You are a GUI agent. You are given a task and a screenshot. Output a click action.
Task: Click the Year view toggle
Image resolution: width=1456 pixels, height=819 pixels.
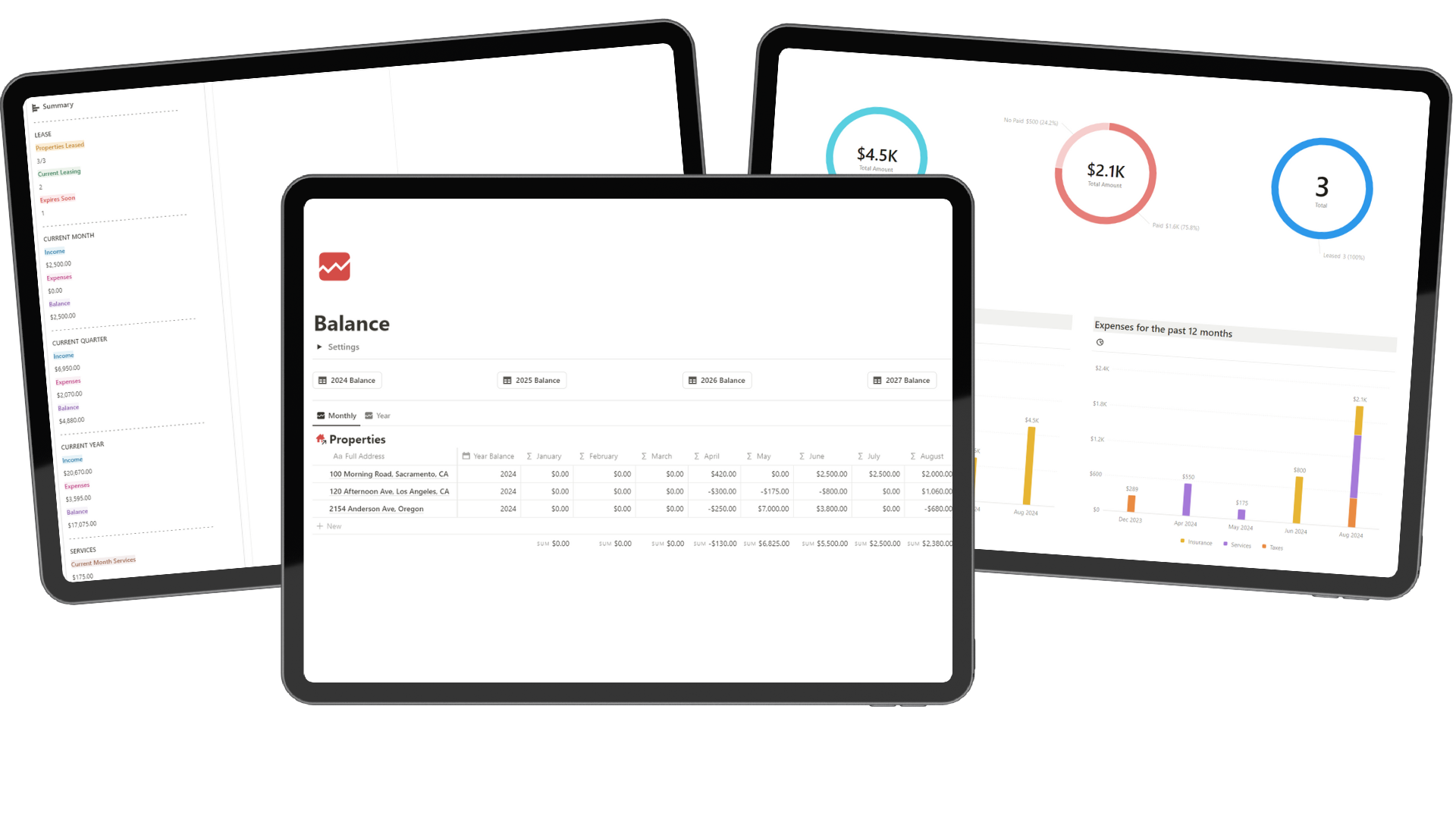click(x=383, y=415)
